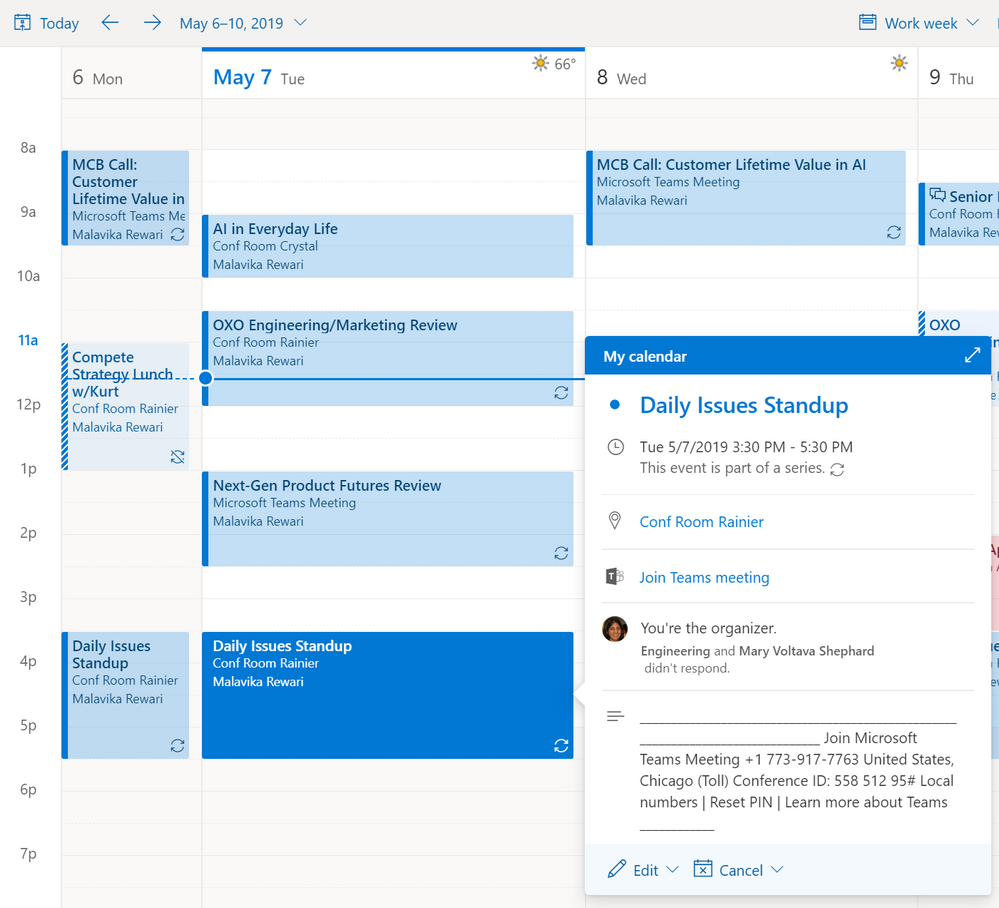Click Join Teams meeting link
Image resolution: width=999 pixels, height=908 pixels.
704,577
